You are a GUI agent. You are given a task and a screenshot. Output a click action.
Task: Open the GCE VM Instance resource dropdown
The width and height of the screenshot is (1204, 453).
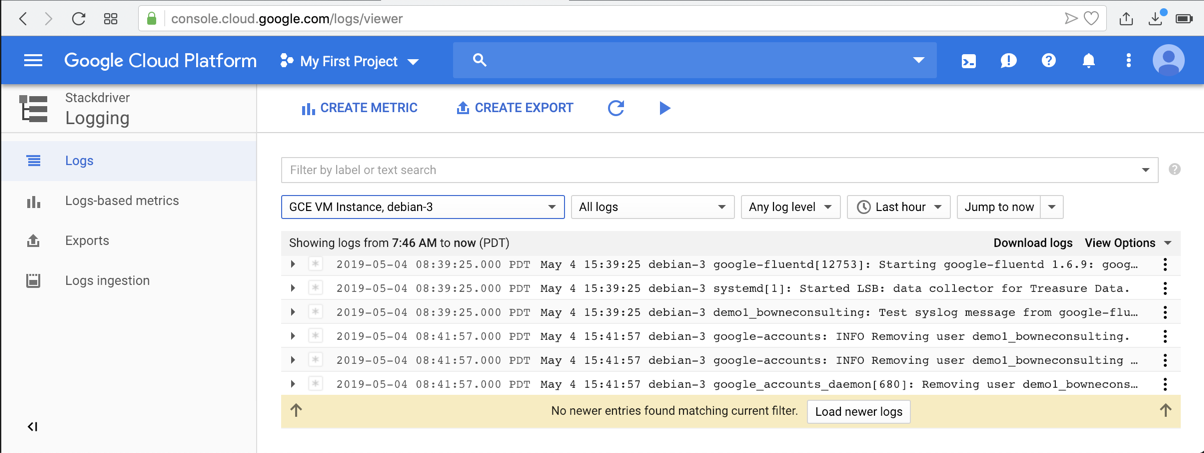(x=422, y=207)
